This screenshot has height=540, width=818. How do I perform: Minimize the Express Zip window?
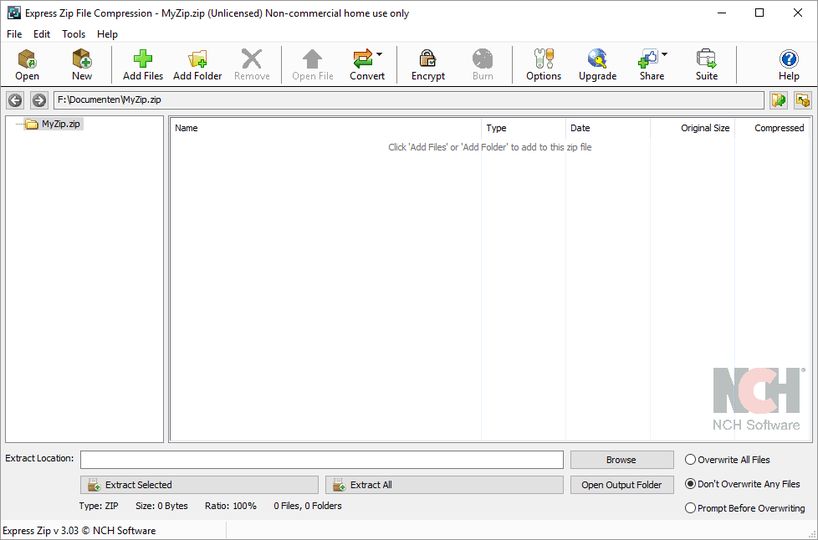[721, 13]
